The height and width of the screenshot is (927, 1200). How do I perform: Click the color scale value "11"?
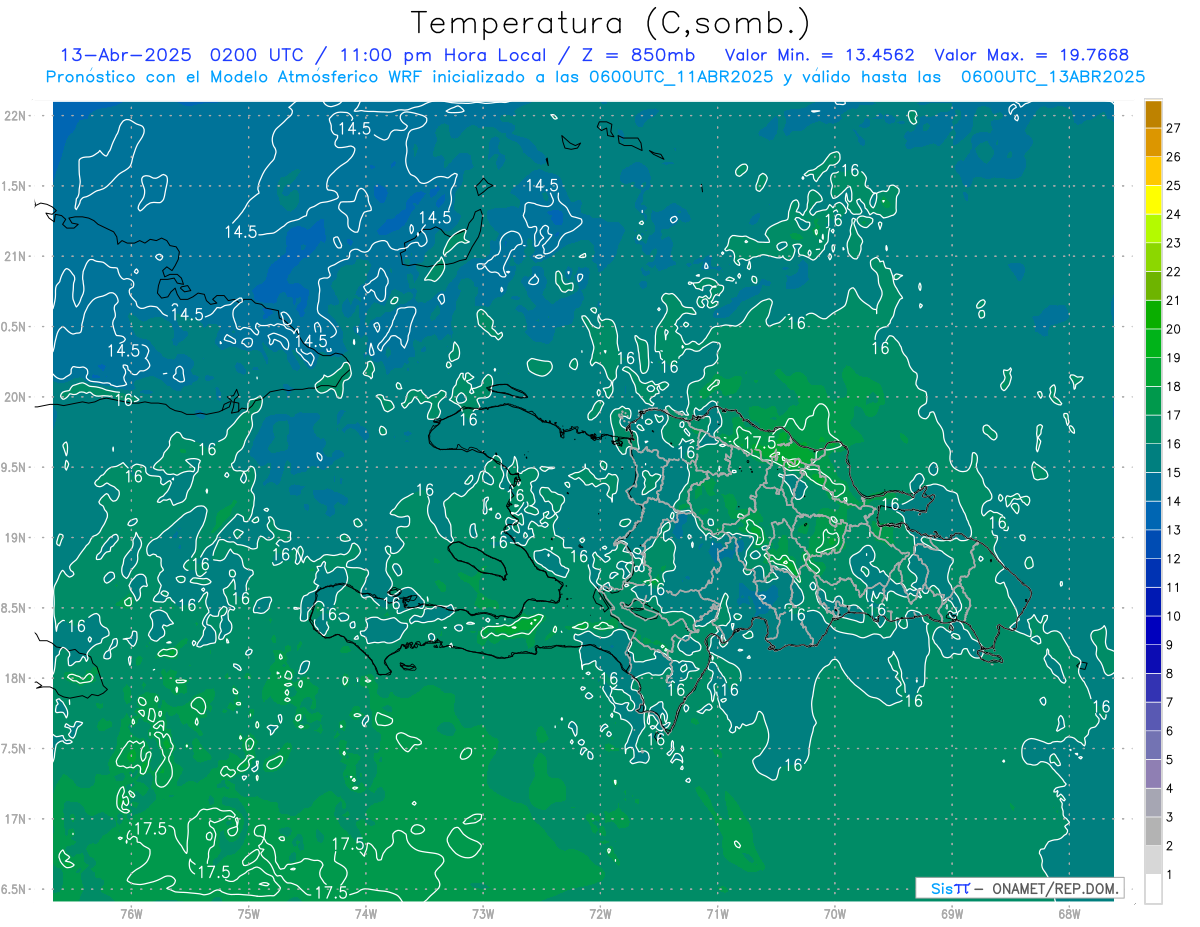(1174, 588)
